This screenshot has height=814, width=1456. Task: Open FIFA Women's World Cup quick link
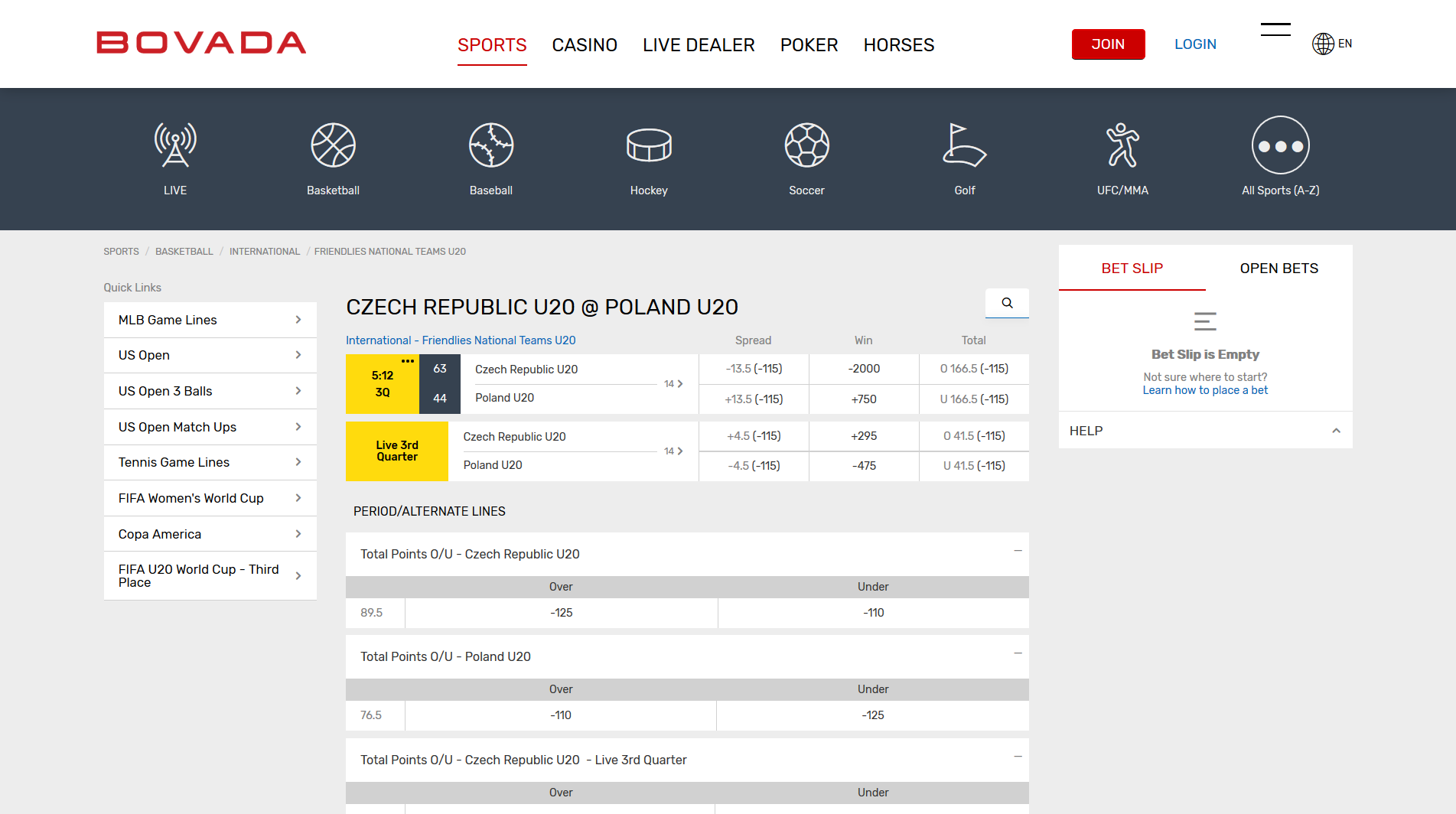click(x=210, y=498)
